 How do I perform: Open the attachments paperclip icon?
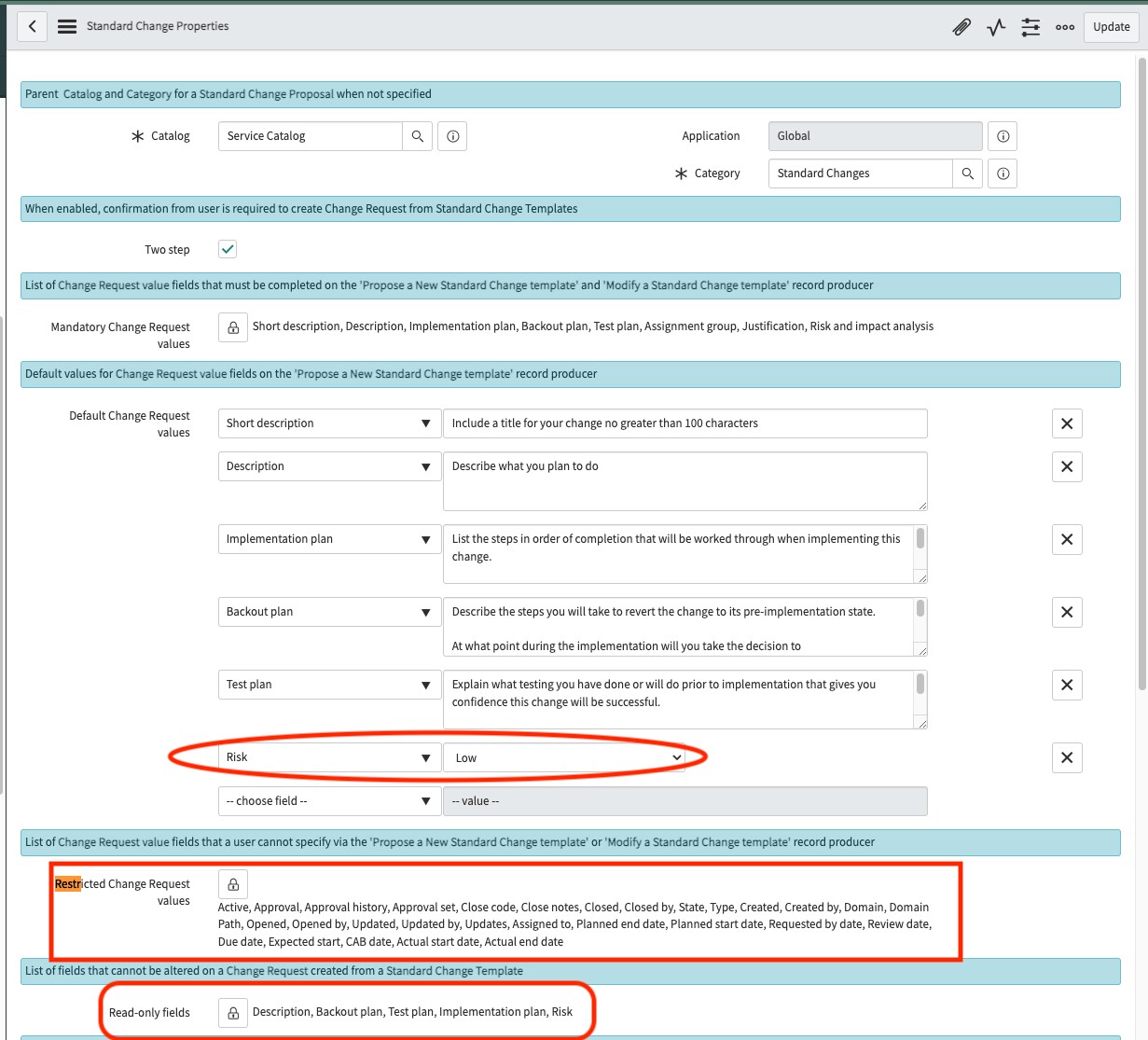tap(961, 27)
